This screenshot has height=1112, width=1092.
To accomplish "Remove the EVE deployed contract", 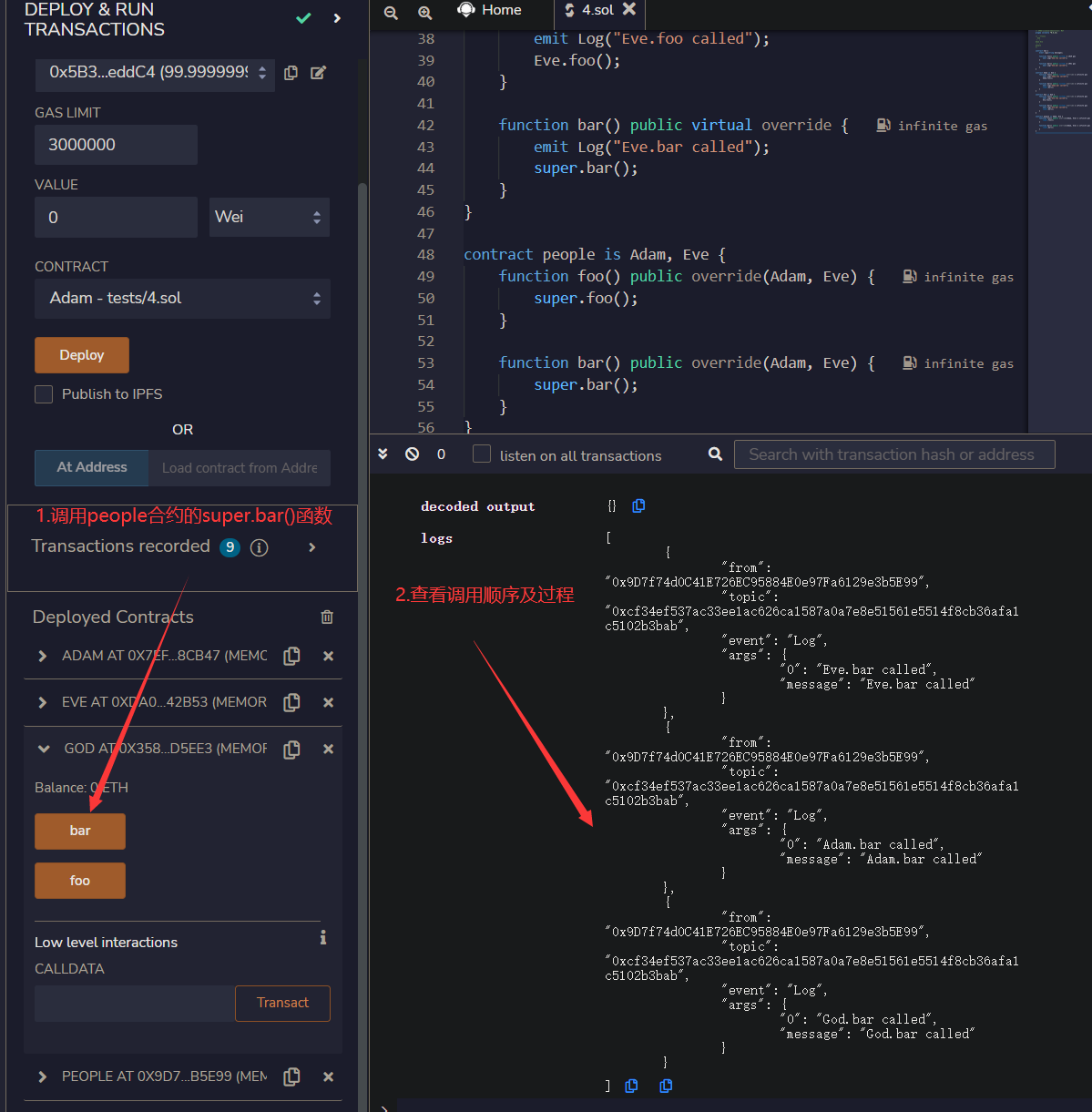I will 328,703.
